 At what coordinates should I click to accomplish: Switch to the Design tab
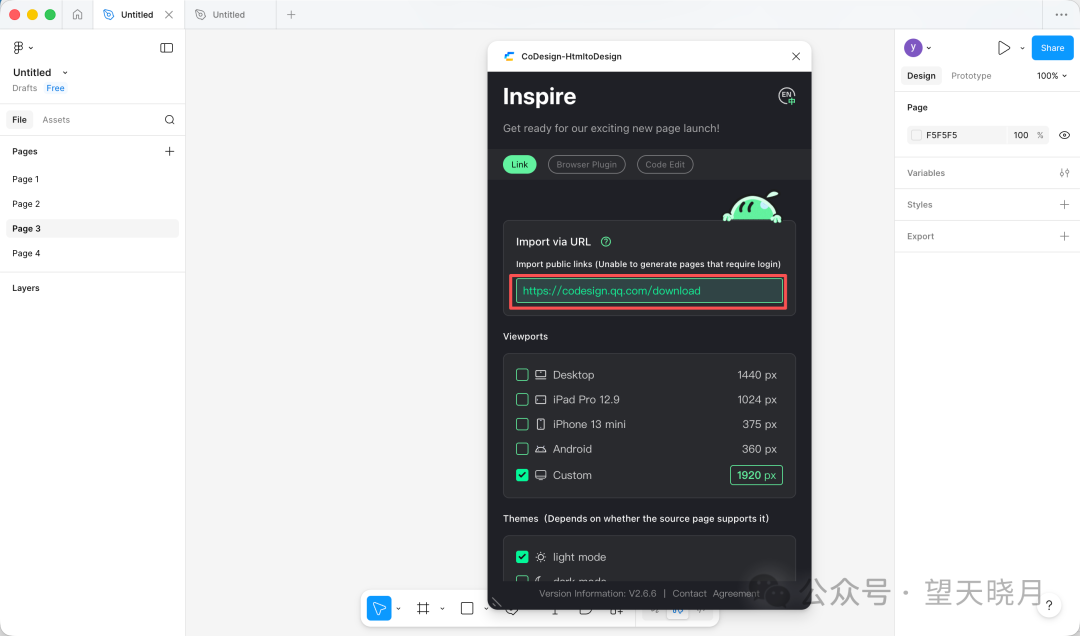[921, 76]
